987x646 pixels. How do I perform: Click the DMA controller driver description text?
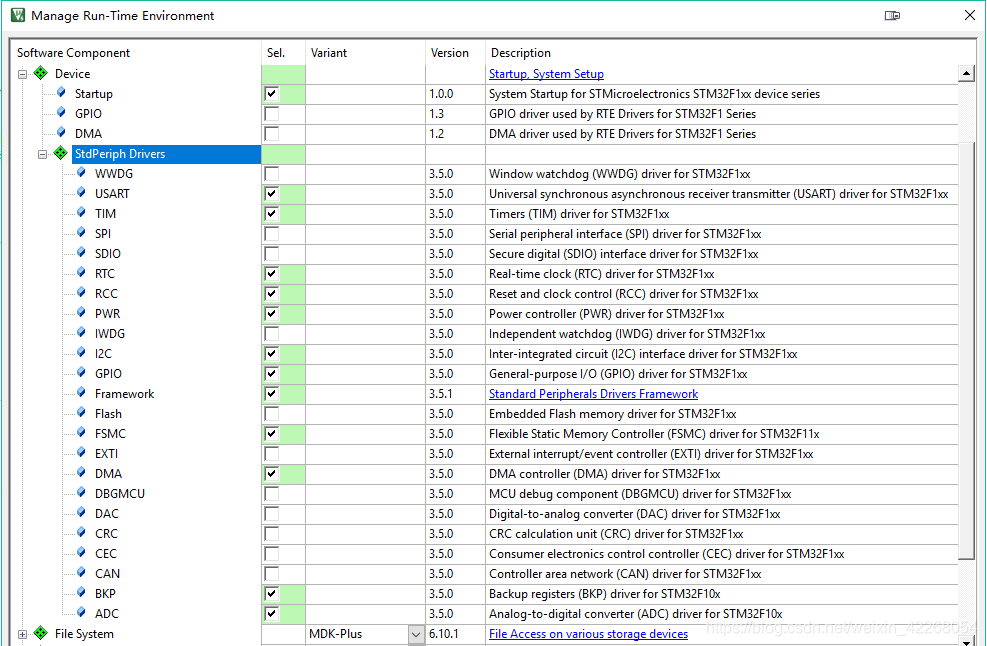[604, 474]
